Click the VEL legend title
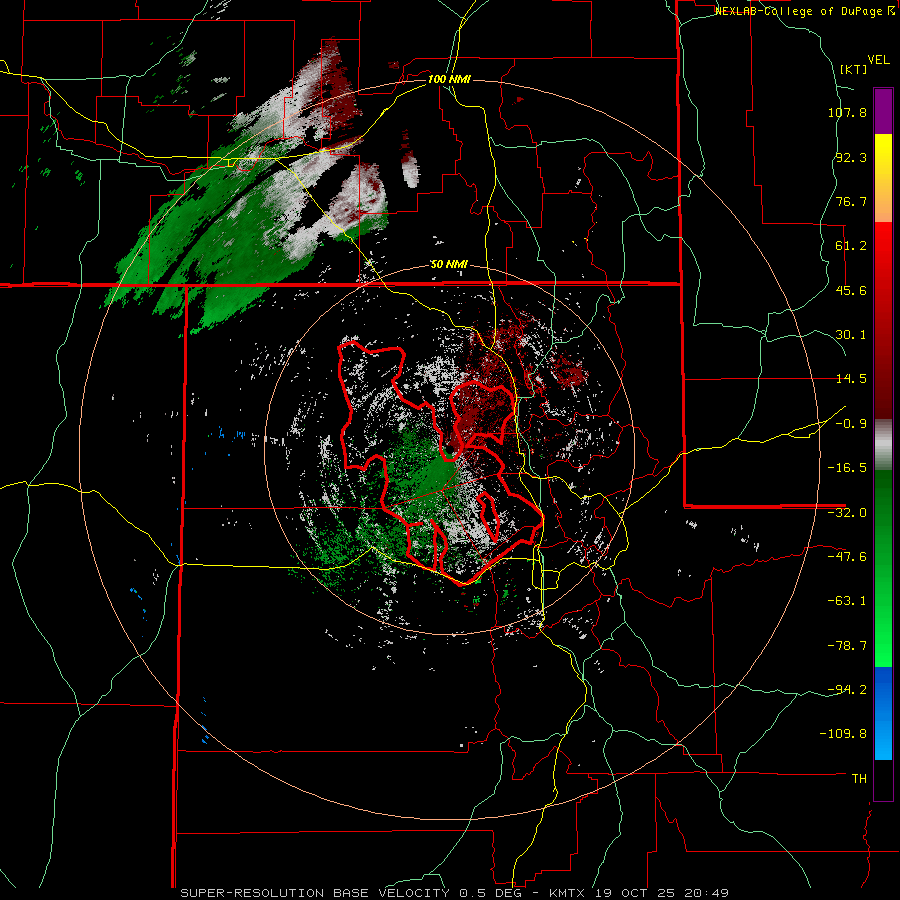The height and width of the screenshot is (900, 900). click(878, 60)
